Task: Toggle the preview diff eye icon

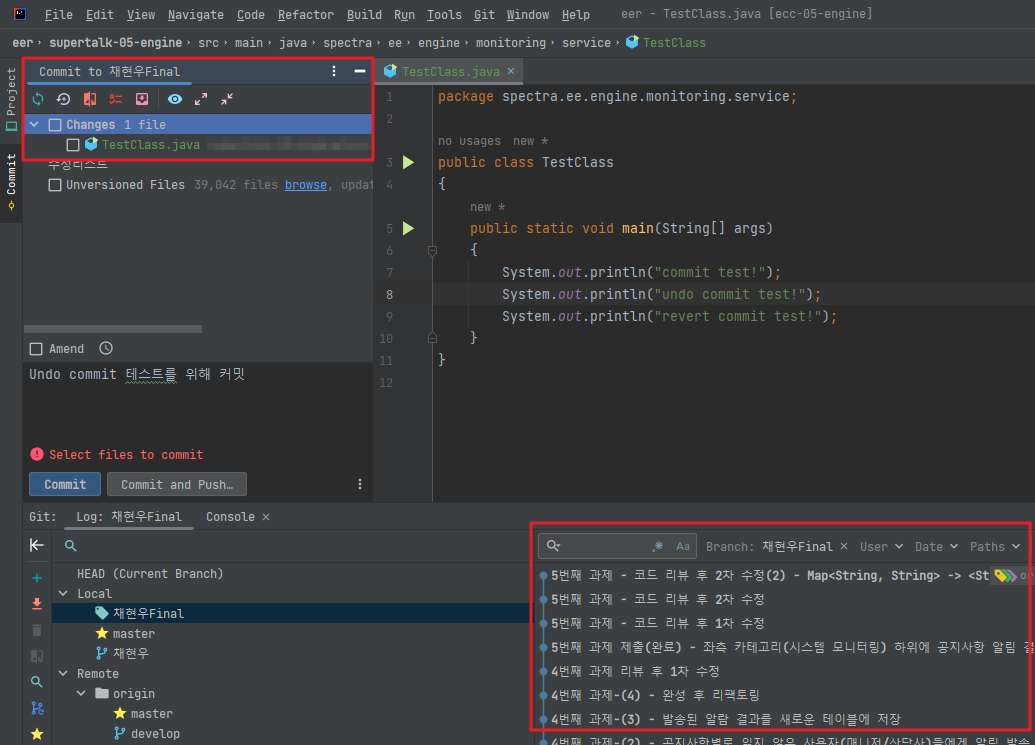Action: [176, 99]
